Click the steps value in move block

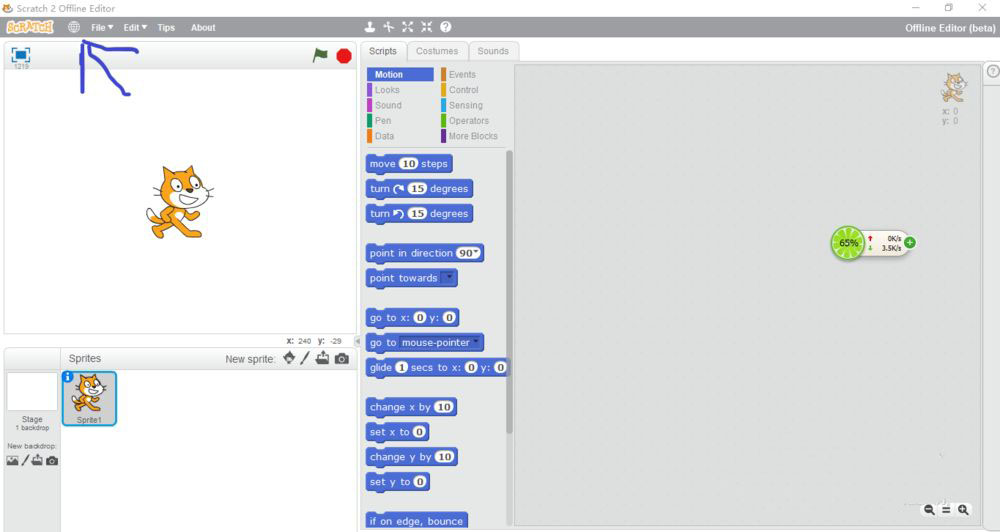point(408,164)
